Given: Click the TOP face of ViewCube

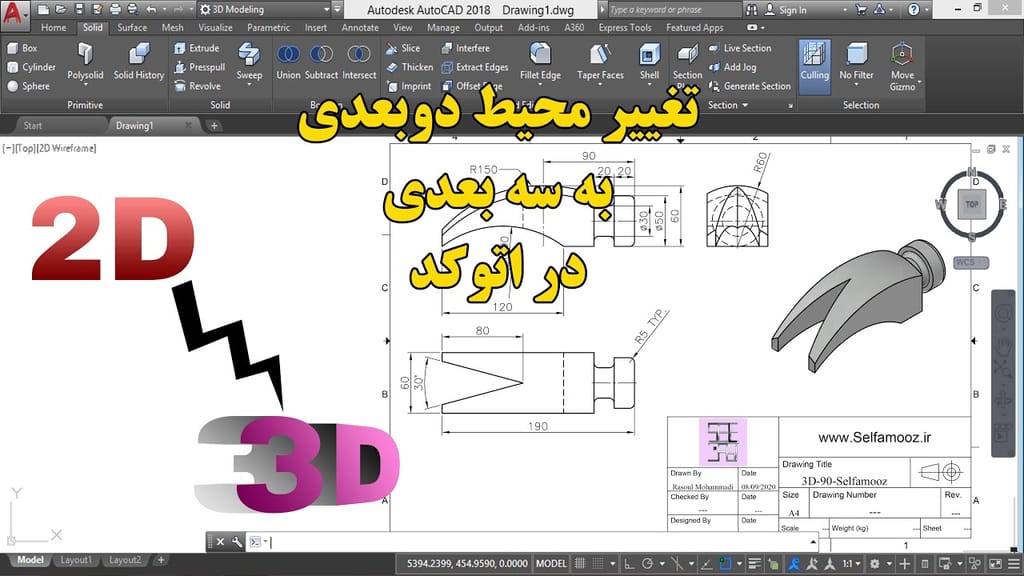Looking at the screenshot, I should point(972,204).
